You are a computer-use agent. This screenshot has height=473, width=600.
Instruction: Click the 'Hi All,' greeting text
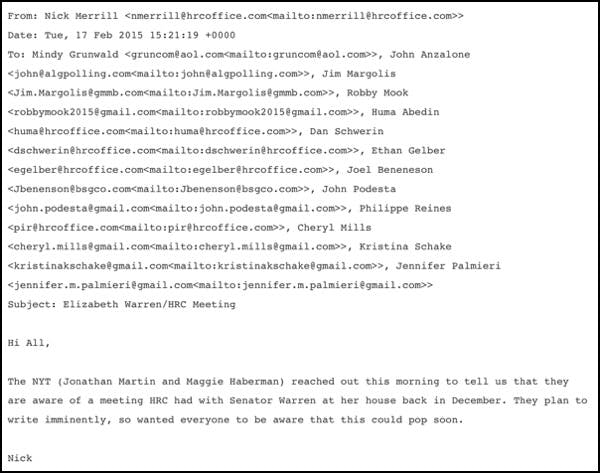[x=29, y=343]
